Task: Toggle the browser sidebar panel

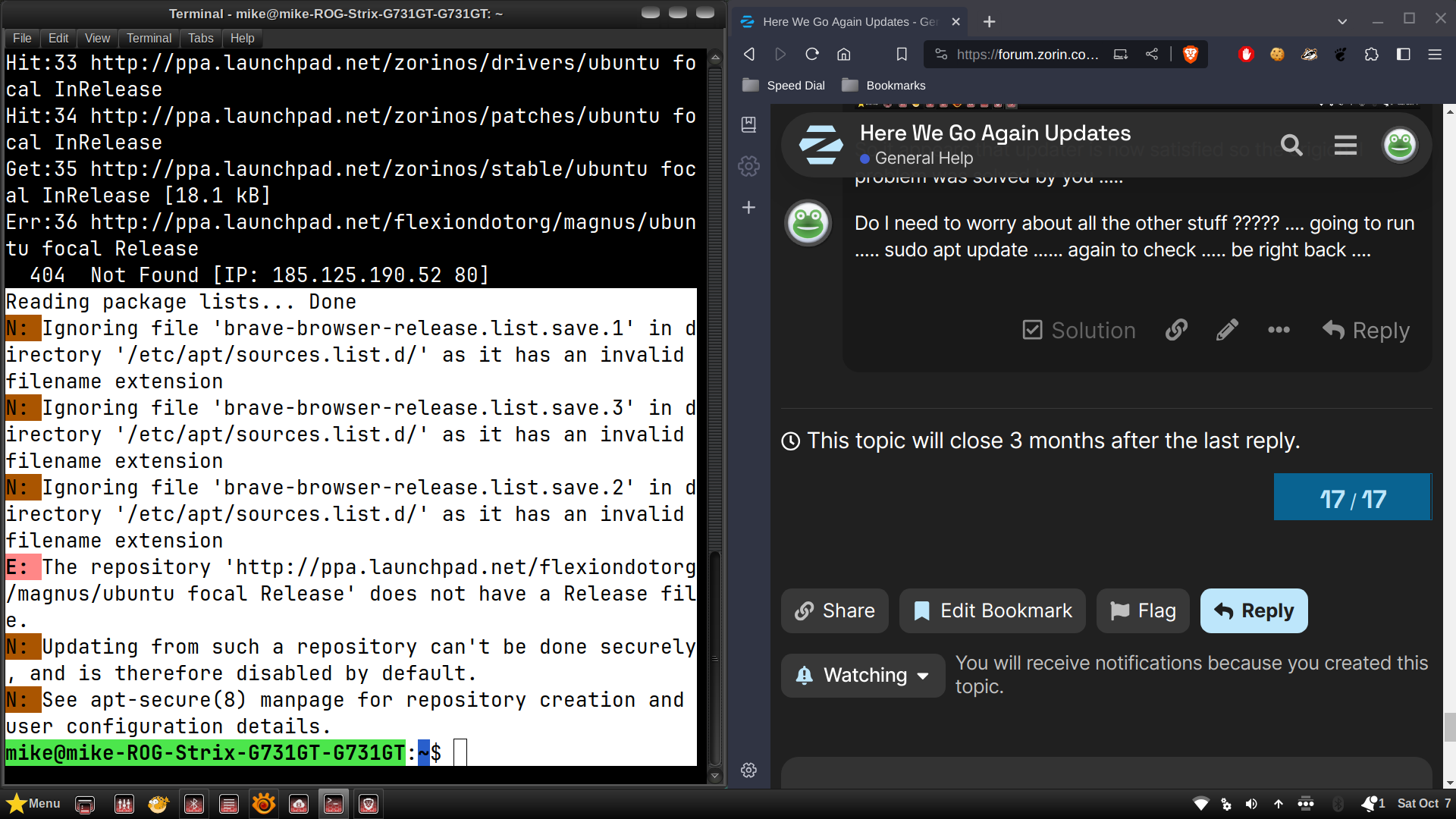Action: point(1404,54)
